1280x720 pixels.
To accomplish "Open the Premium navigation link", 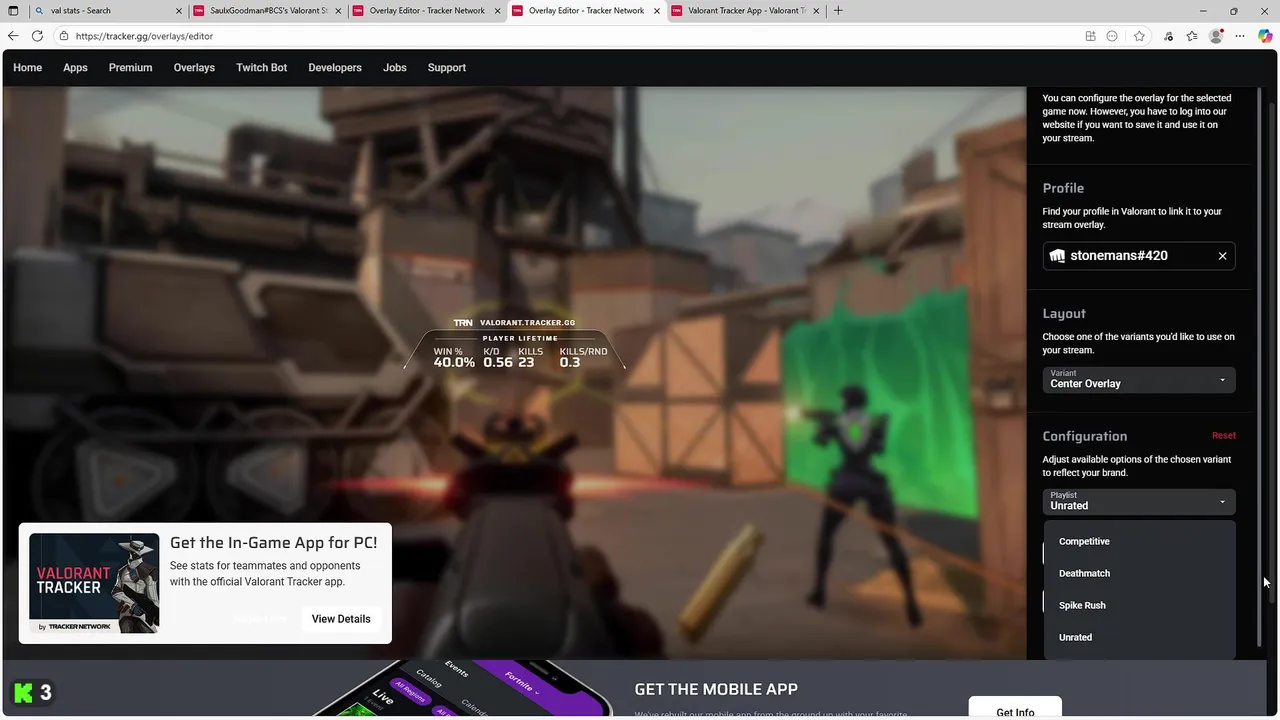I will (131, 68).
